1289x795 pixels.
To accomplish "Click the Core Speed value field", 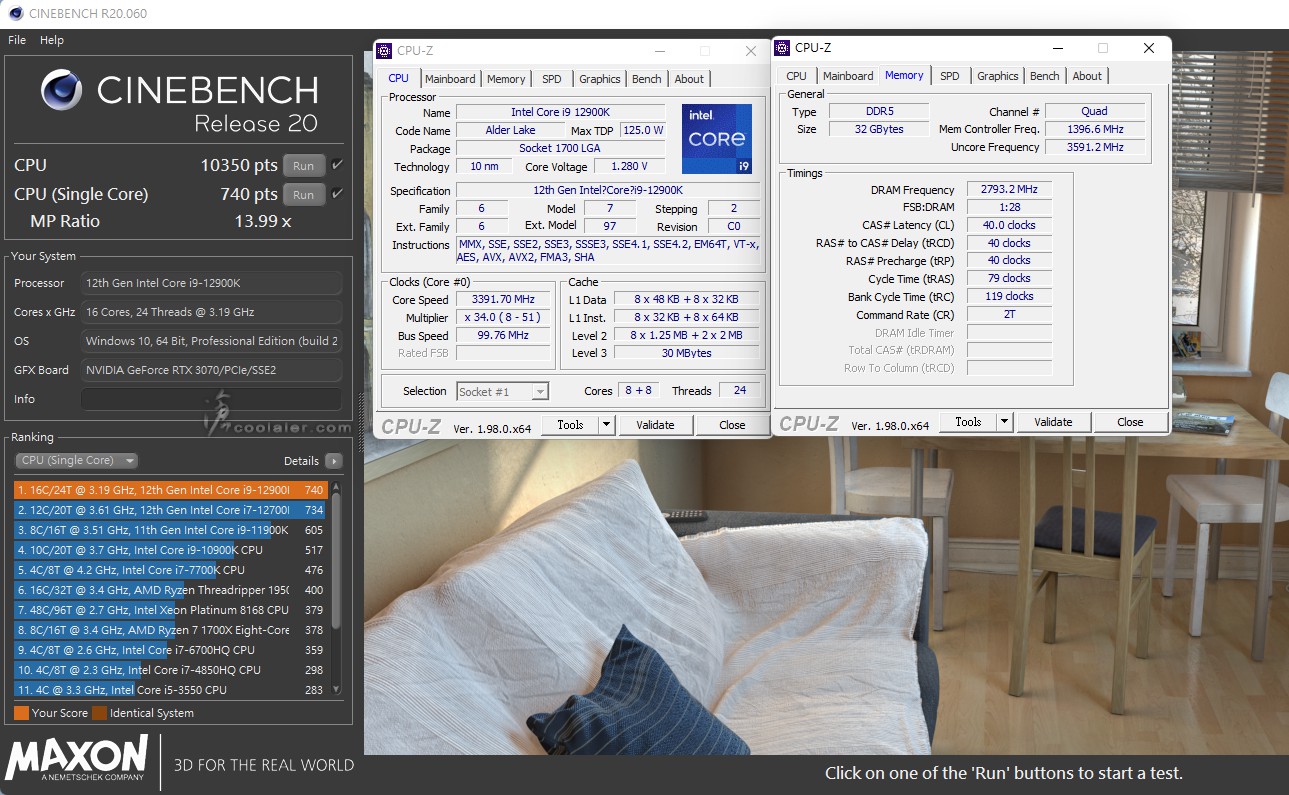I will coord(504,299).
